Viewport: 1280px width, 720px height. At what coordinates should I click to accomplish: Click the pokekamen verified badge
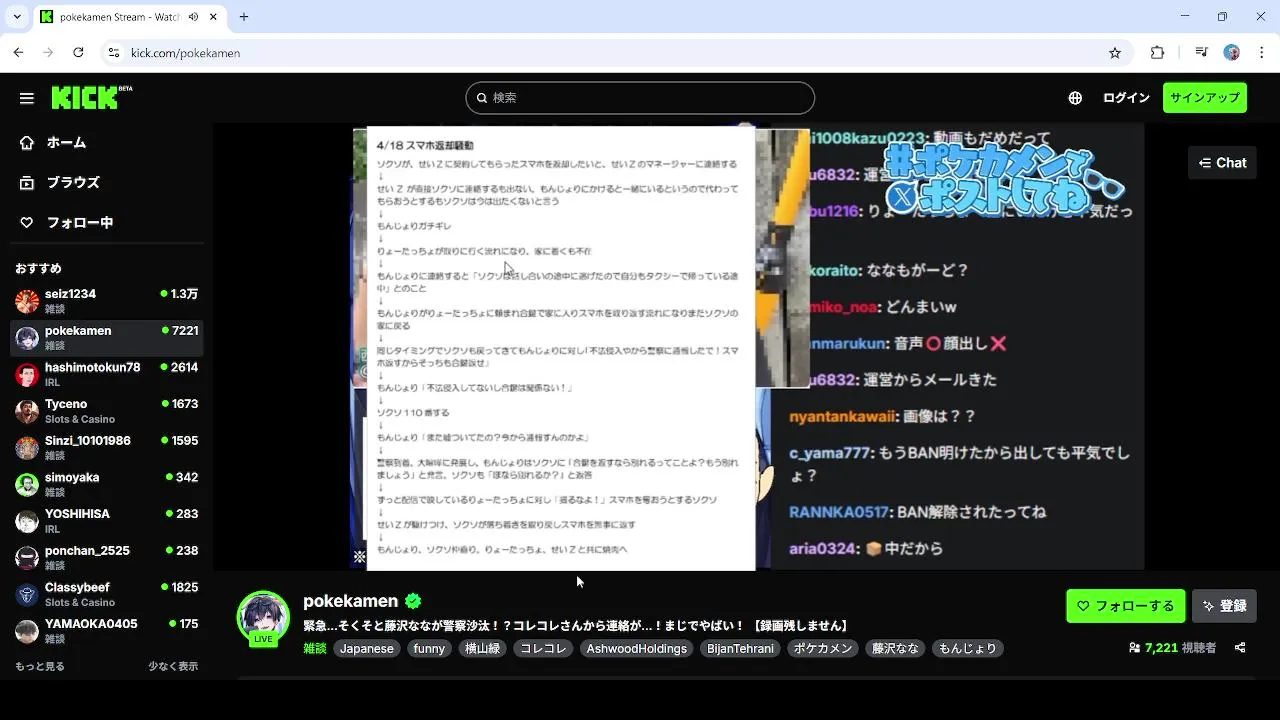(x=413, y=601)
